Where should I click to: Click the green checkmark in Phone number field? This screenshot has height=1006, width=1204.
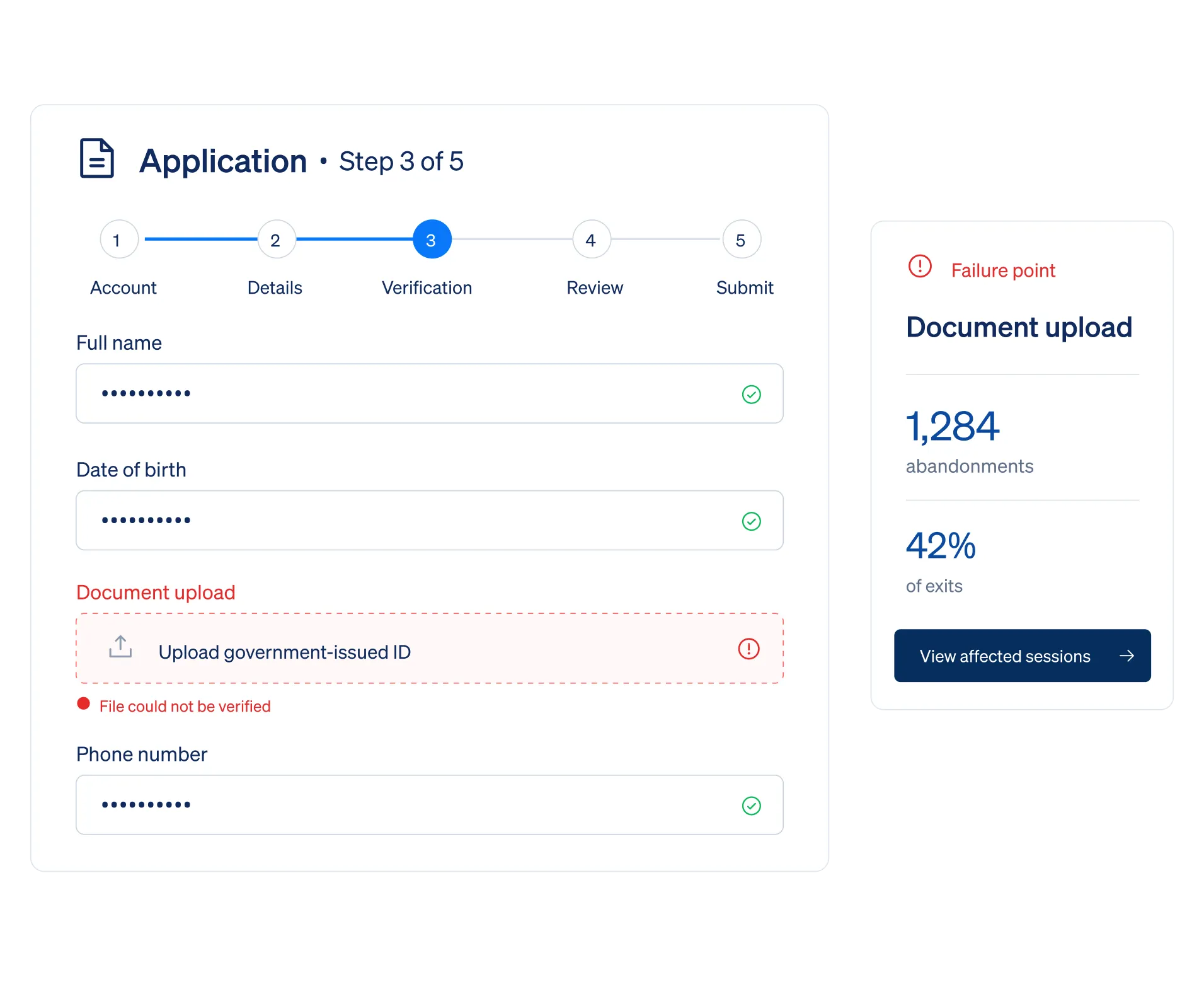click(751, 806)
